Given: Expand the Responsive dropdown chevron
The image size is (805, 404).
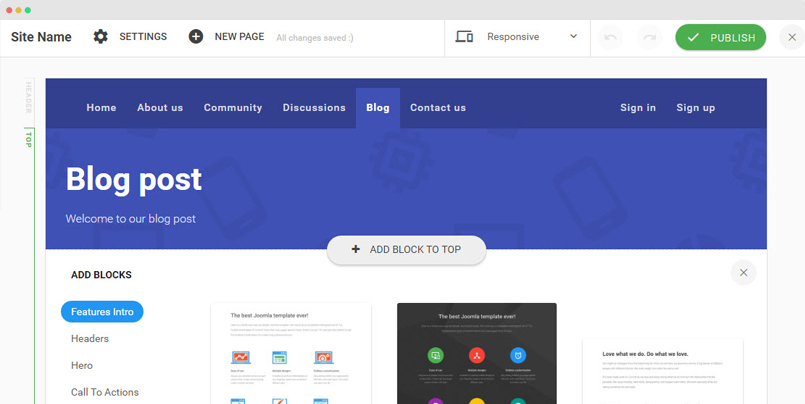Looking at the screenshot, I should [x=574, y=37].
